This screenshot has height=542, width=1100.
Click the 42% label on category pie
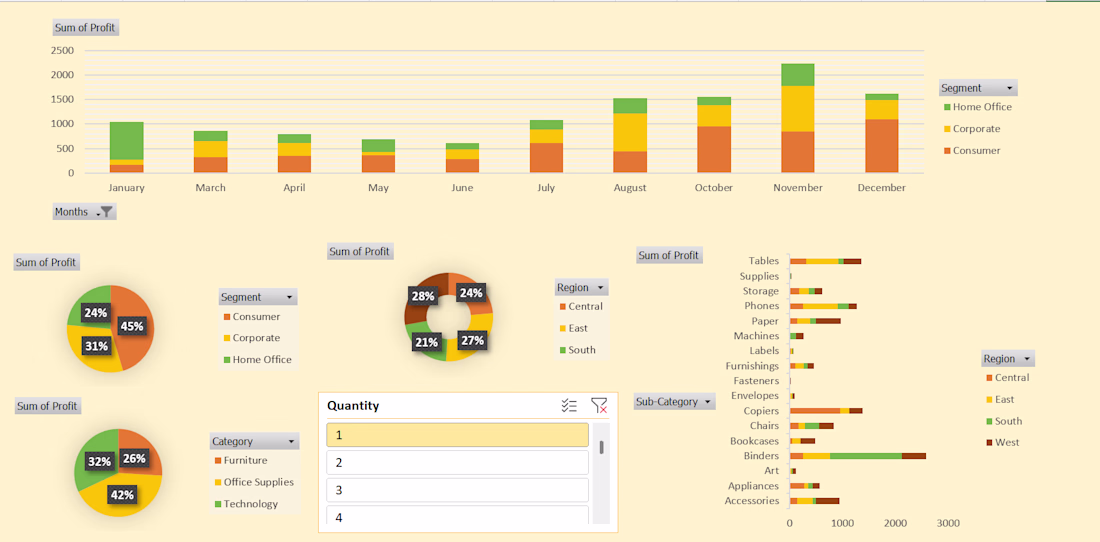(x=122, y=494)
